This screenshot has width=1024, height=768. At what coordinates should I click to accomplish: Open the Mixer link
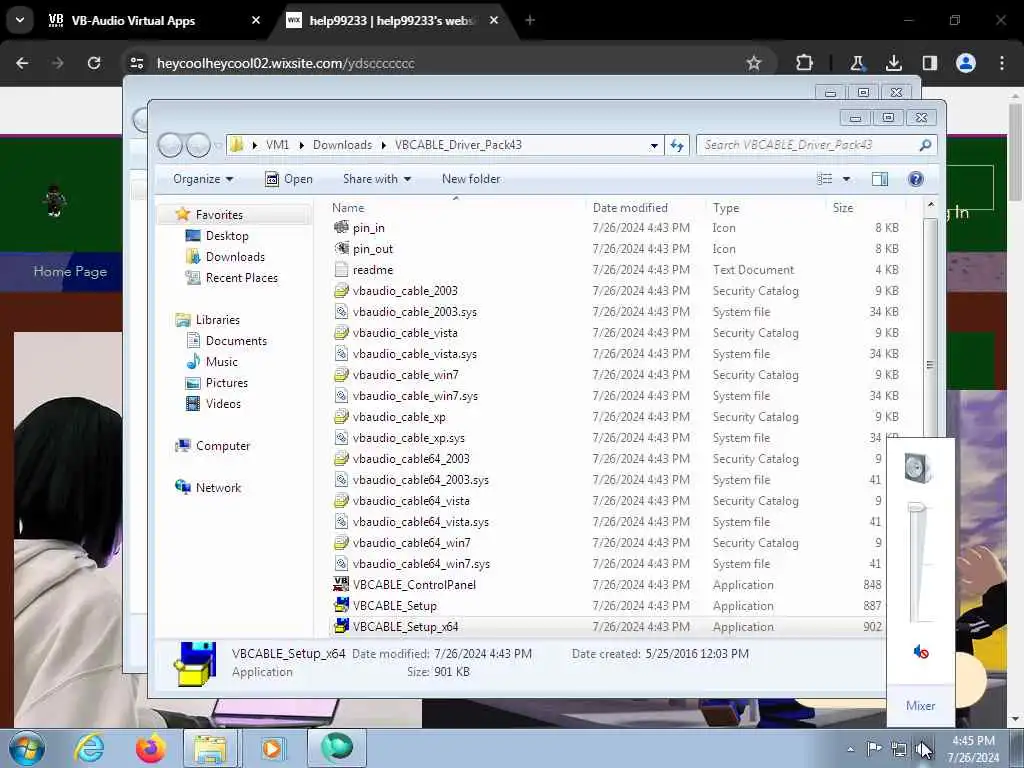pyautogui.click(x=920, y=705)
